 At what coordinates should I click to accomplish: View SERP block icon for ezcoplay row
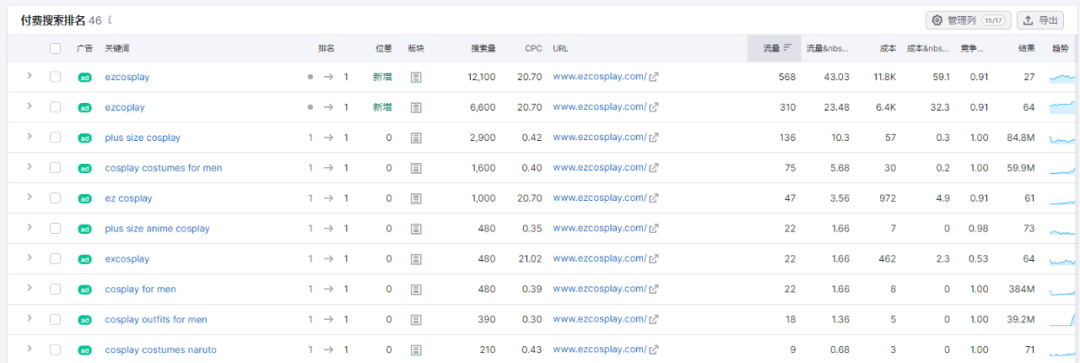[416, 107]
